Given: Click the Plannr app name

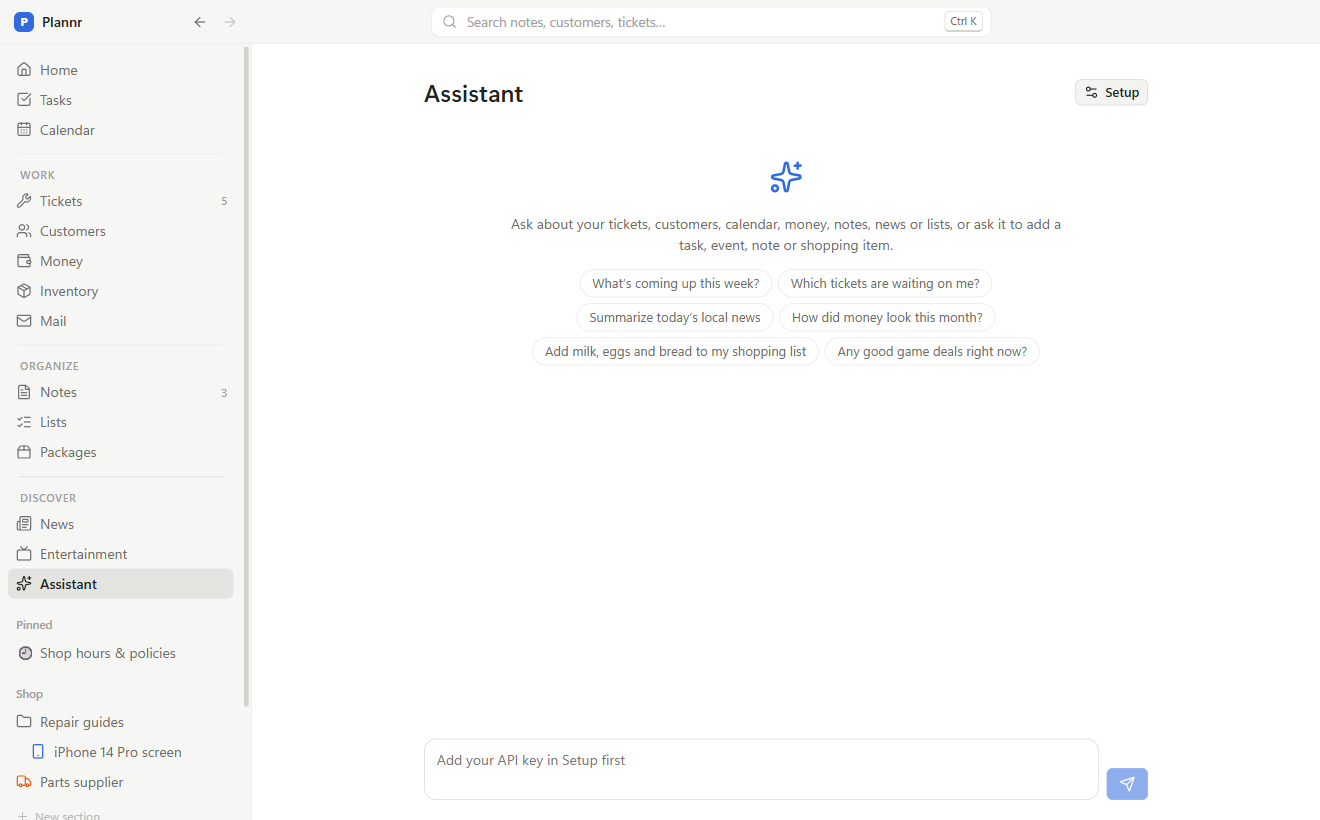Looking at the screenshot, I should (62, 22).
